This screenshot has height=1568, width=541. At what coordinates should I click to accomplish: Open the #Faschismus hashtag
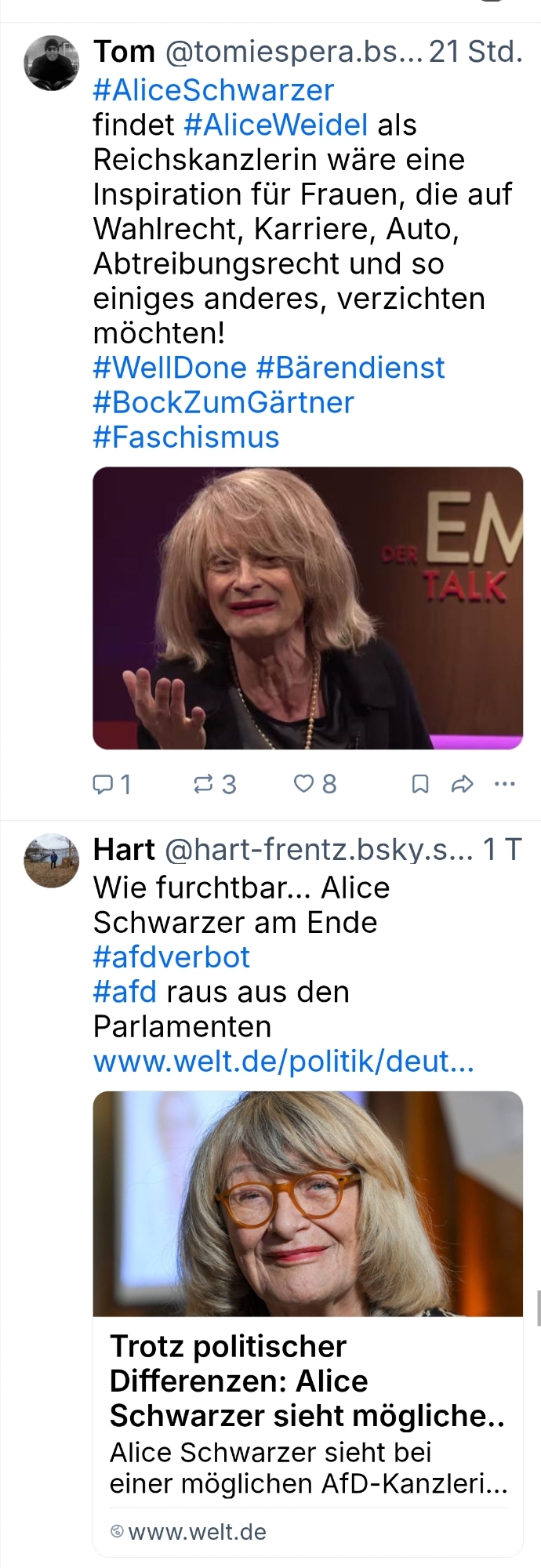point(186,437)
